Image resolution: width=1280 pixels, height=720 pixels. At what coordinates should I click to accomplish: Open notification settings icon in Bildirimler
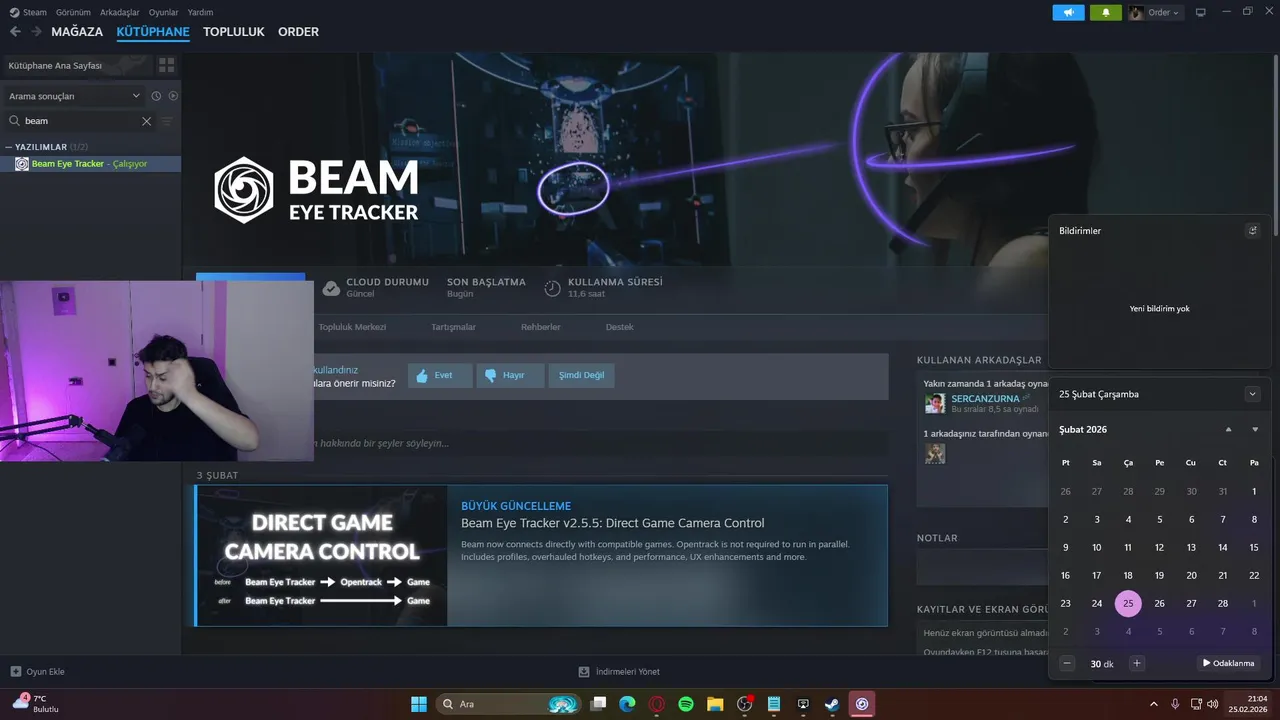click(x=1252, y=230)
